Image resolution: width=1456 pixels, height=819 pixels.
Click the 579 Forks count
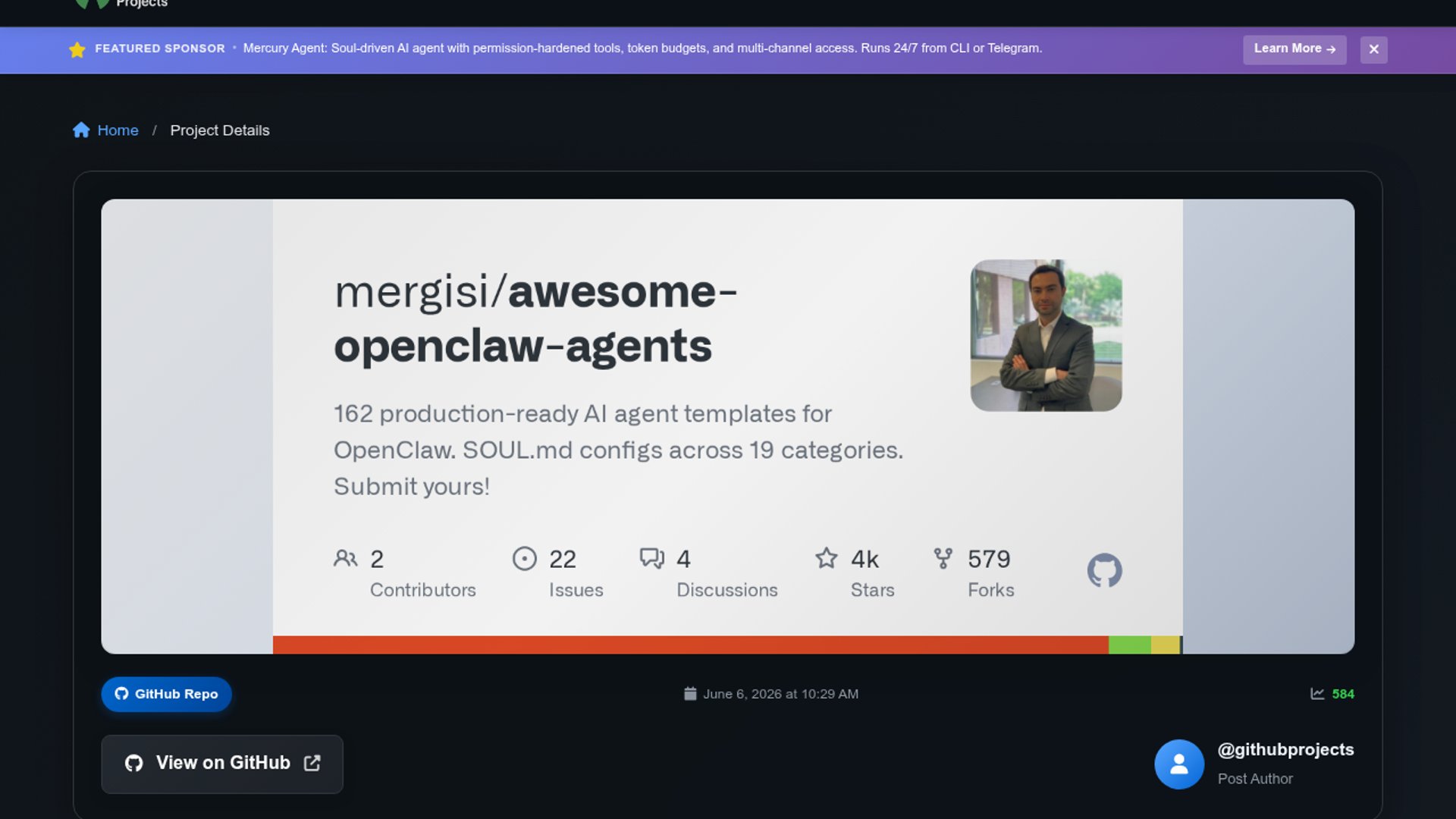tap(989, 560)
